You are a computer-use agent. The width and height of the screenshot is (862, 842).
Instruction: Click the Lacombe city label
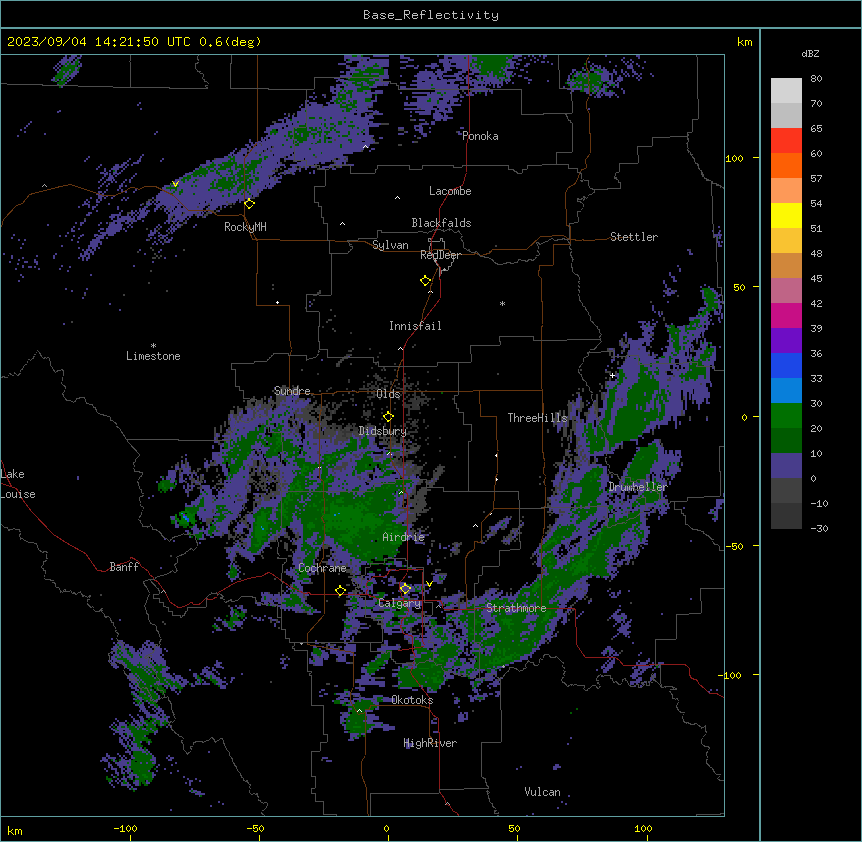click(x=450, y=191)
